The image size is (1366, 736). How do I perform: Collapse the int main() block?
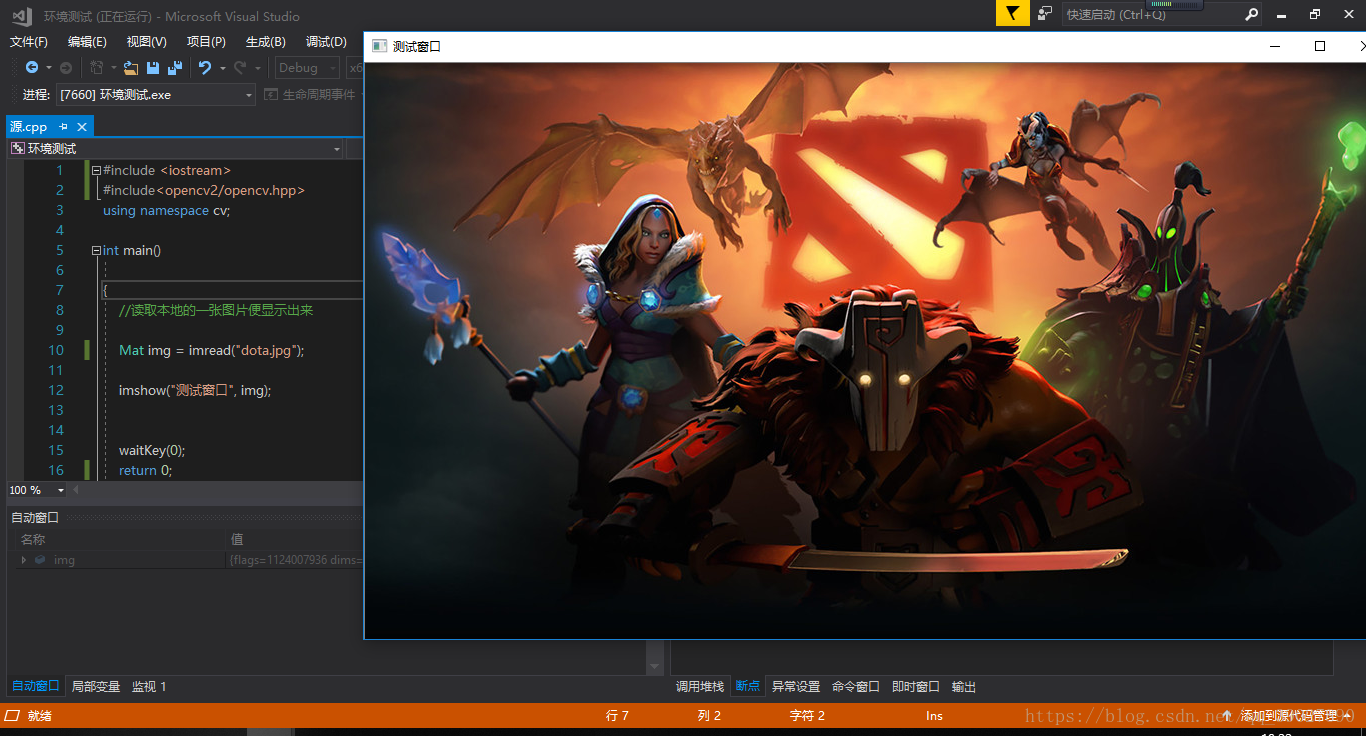click(x=96, y=250)
